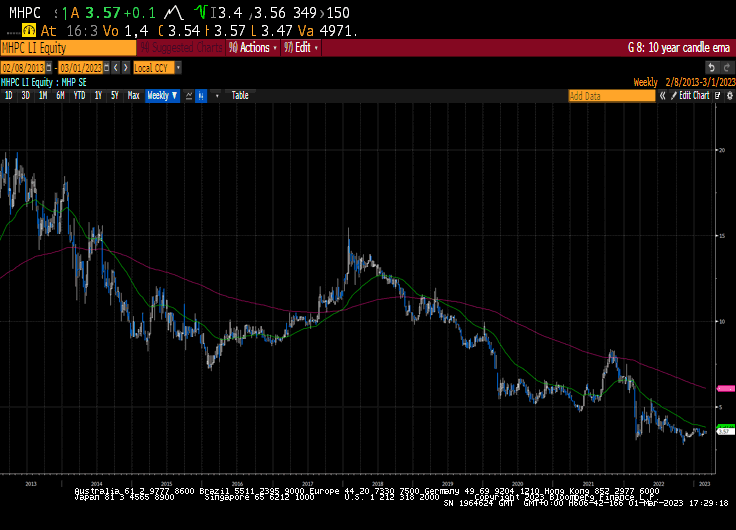Click the pink EMA value tag
This screenshot has height=530, width=736.
pos(726,388)
